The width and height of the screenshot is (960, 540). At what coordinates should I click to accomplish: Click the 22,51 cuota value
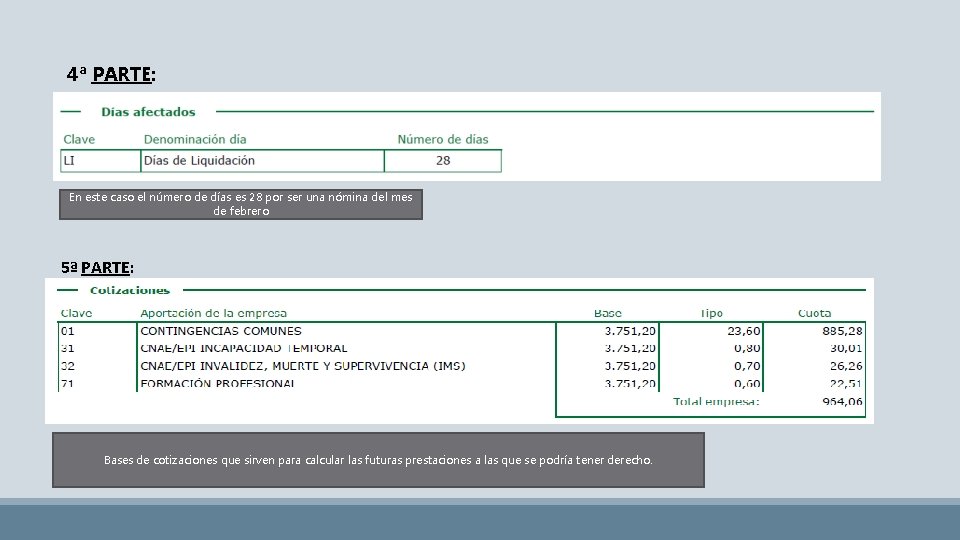pos(846,384)
